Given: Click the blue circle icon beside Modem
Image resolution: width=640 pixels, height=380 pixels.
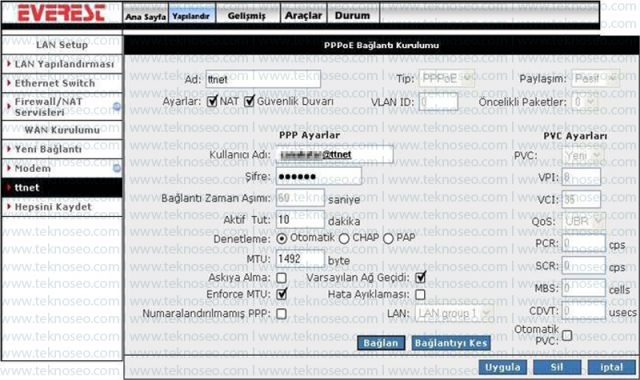Looking at the screenshot, I should coord(117,168).
